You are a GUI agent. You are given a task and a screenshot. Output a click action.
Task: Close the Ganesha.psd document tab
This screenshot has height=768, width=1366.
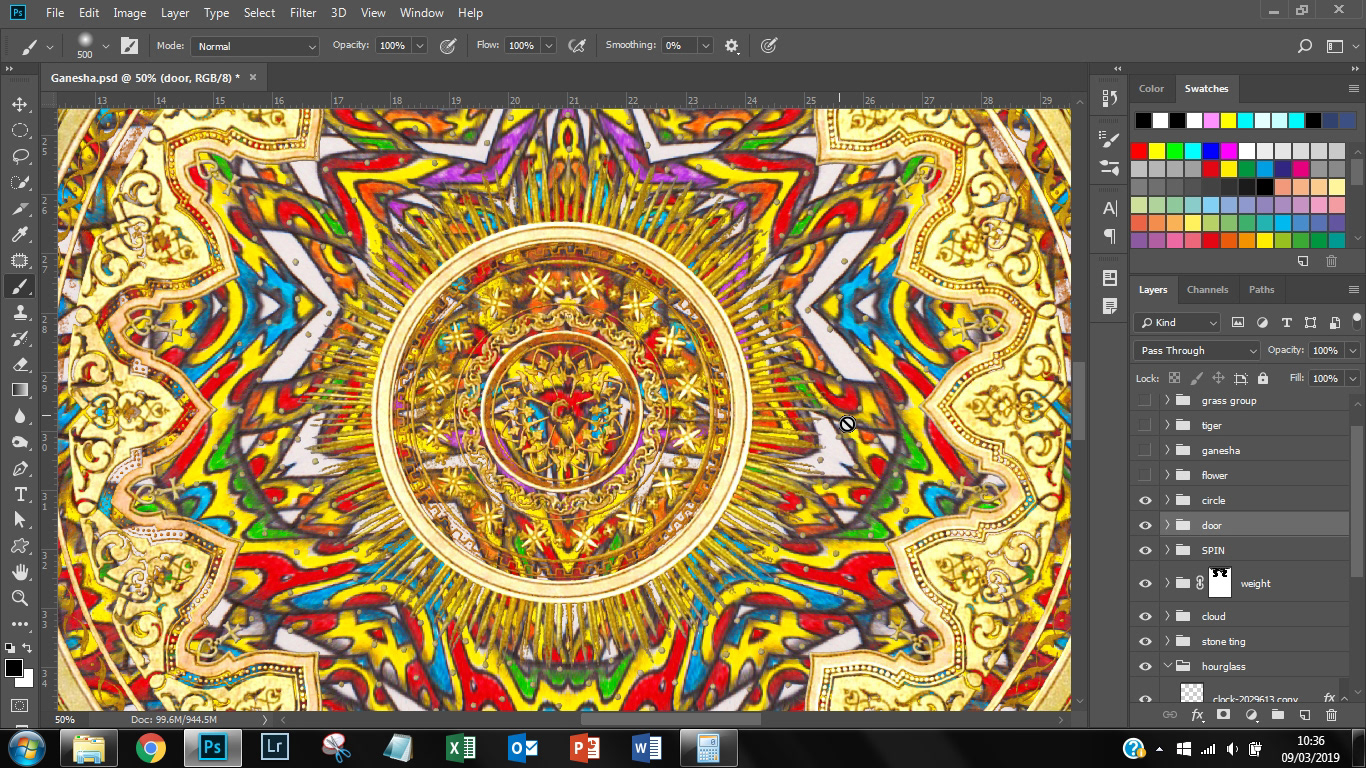[x=253, y=77]
